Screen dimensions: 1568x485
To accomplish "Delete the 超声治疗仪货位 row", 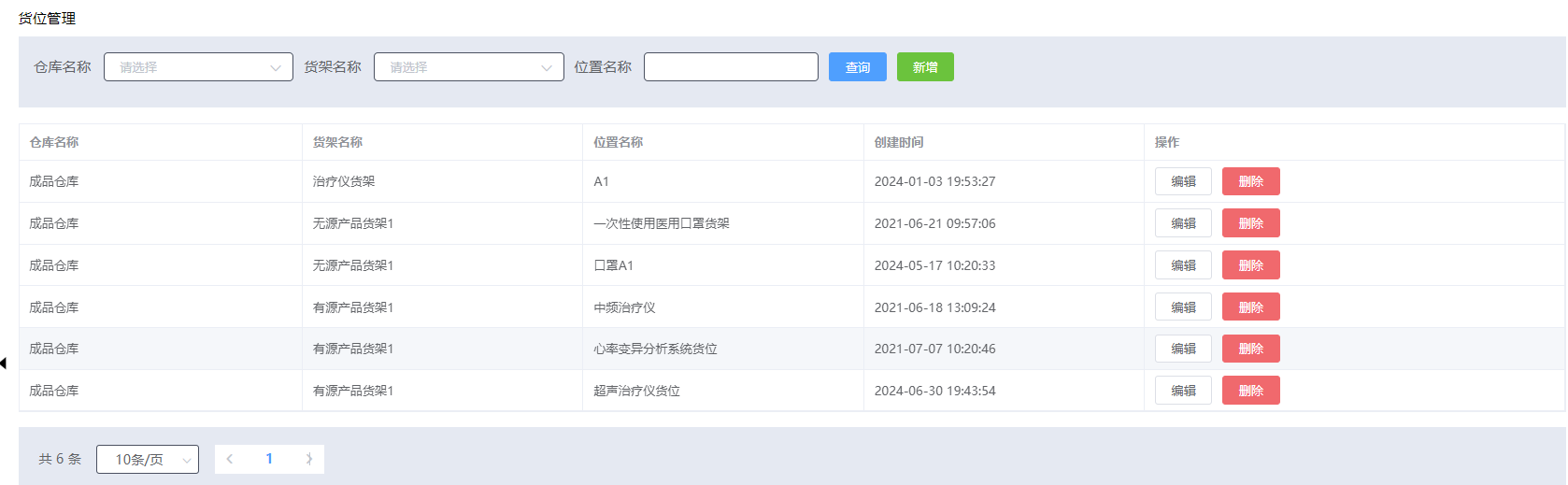I will (1250, 391).
